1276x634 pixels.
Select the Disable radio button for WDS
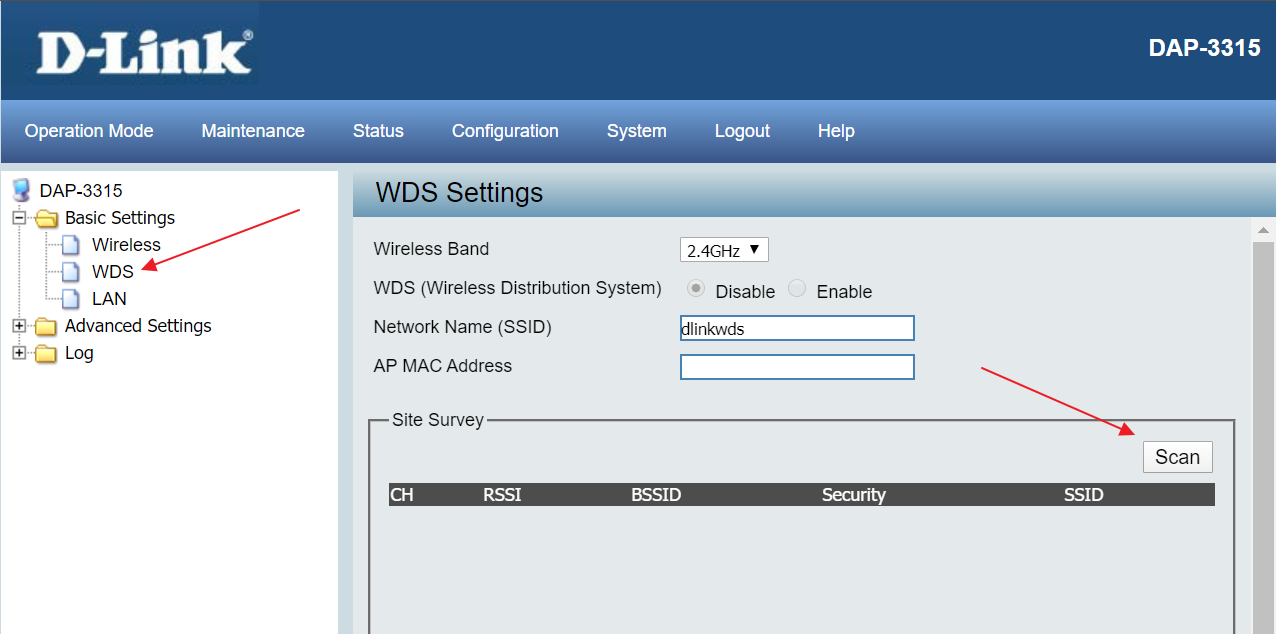(x=696, y=289)
